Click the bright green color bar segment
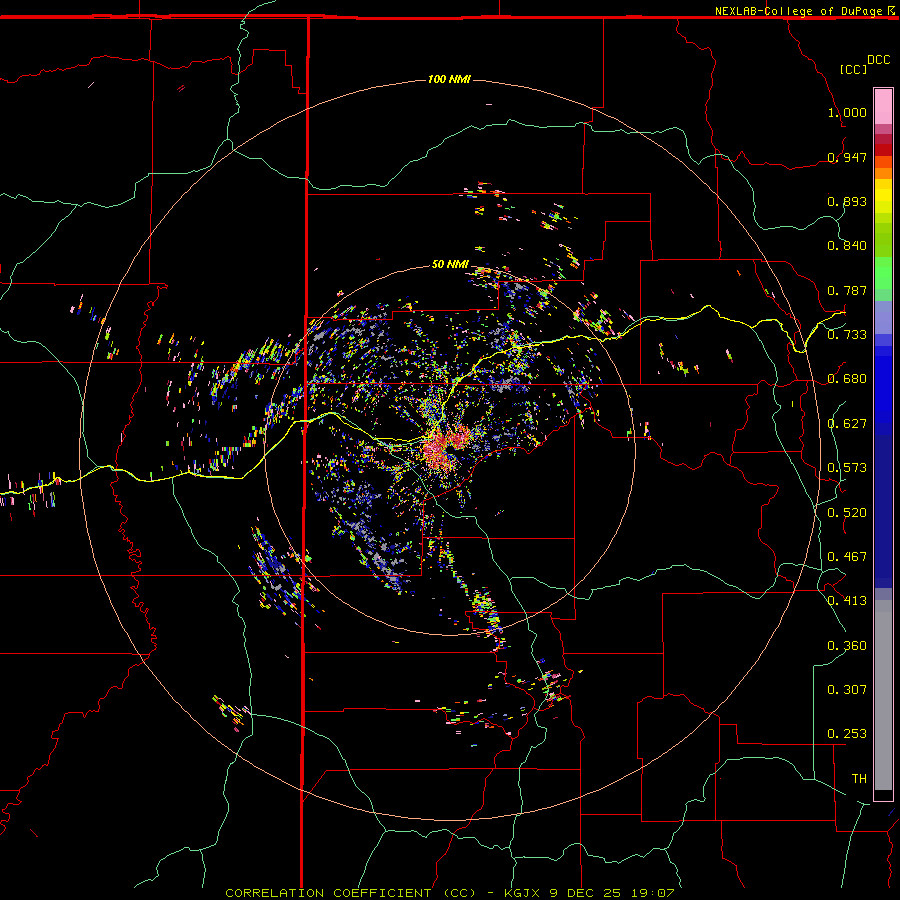 [883, 273]
